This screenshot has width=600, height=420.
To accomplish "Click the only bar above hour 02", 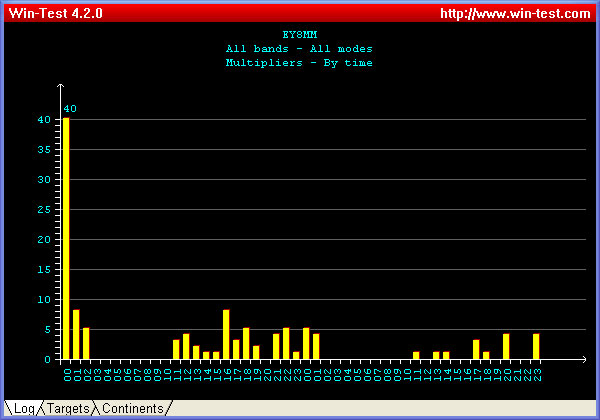I will 86,343.
